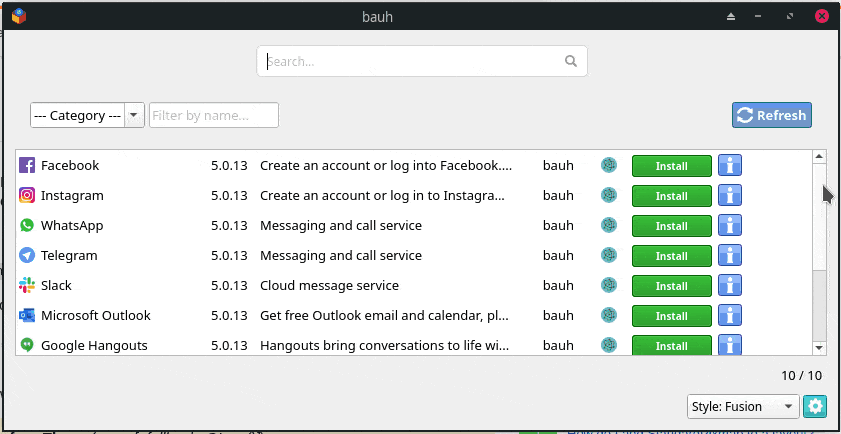This screenshot has width=841, height=434.
Task: Select the Facebook name text
Action: [70, 165]
